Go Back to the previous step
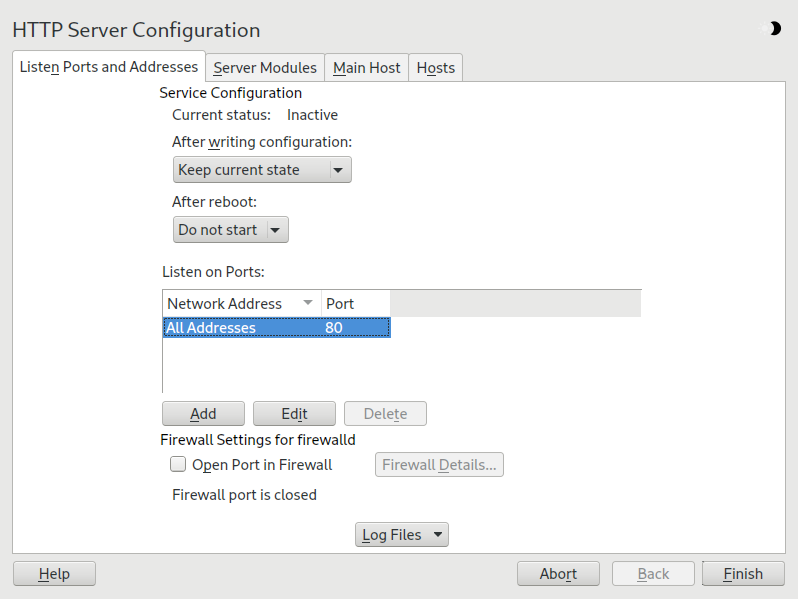The image size is (798, 599). pos(653,573)
